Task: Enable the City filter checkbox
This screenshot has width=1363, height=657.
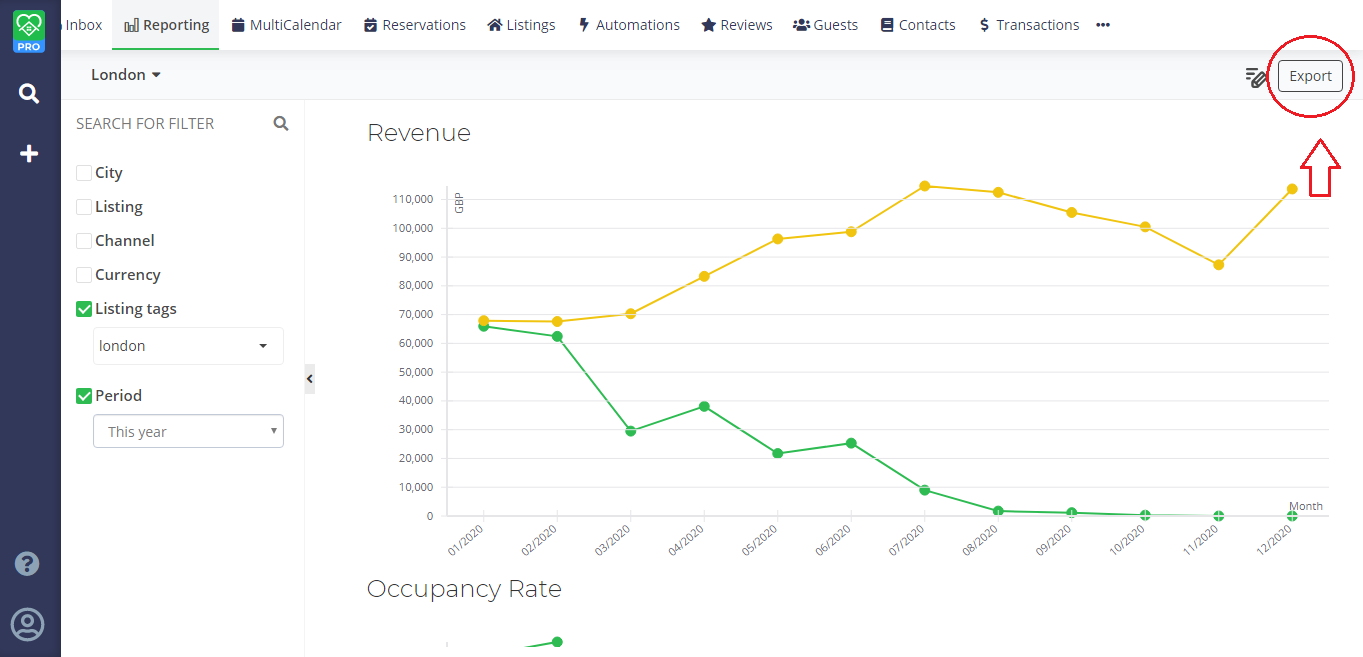Action: [84, 173]
